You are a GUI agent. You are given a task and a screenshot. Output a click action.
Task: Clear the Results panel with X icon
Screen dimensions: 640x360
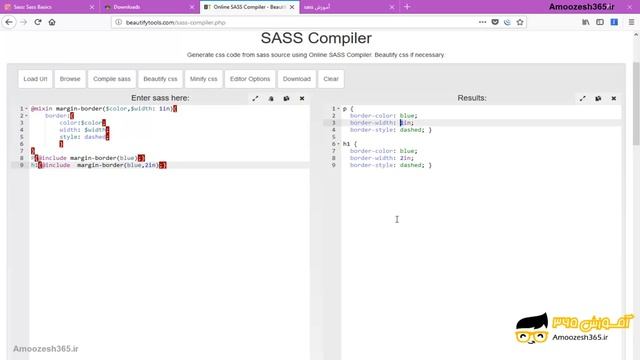coord(613,98)
